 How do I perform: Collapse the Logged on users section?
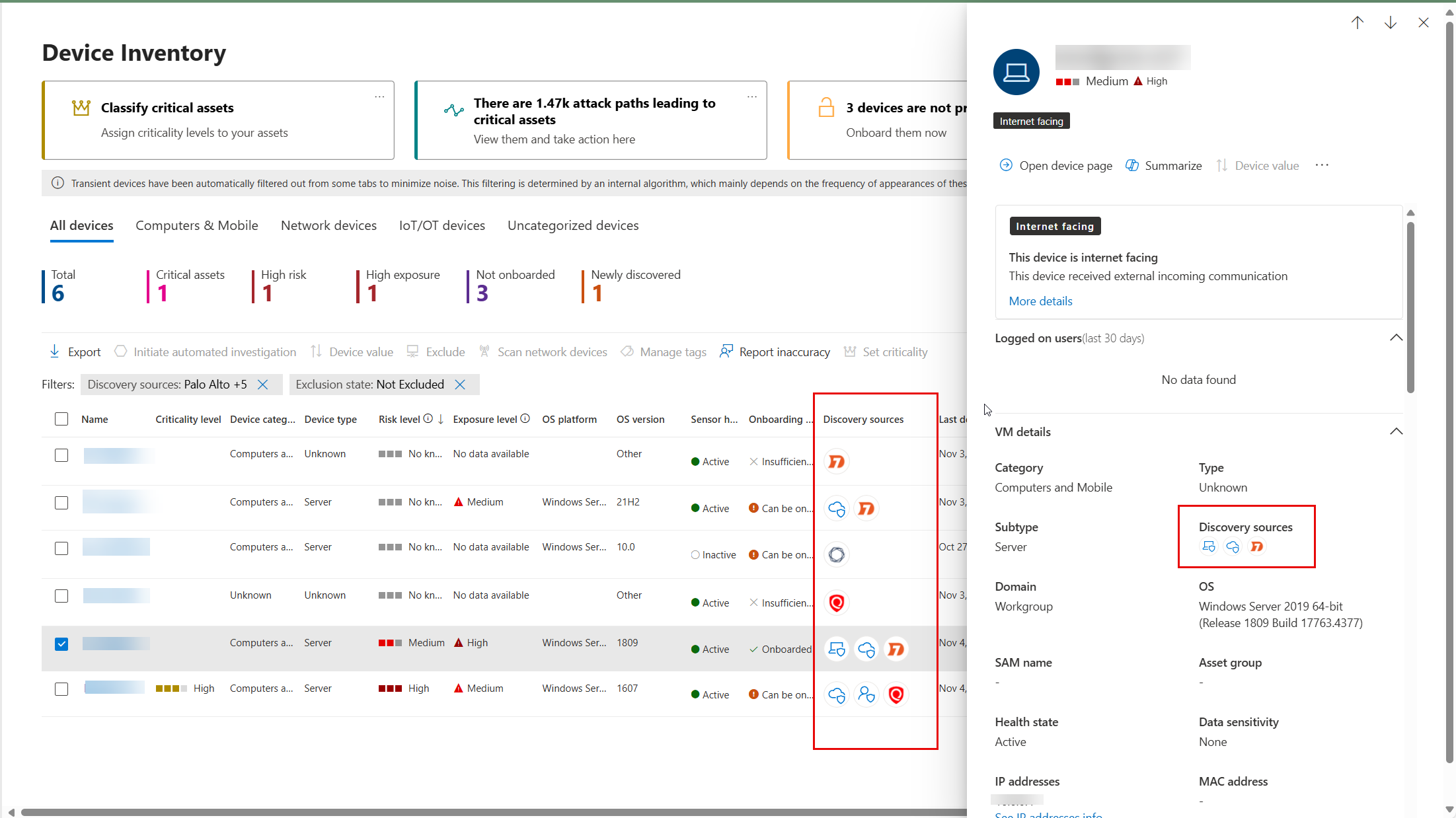(x=1396, y=338)
